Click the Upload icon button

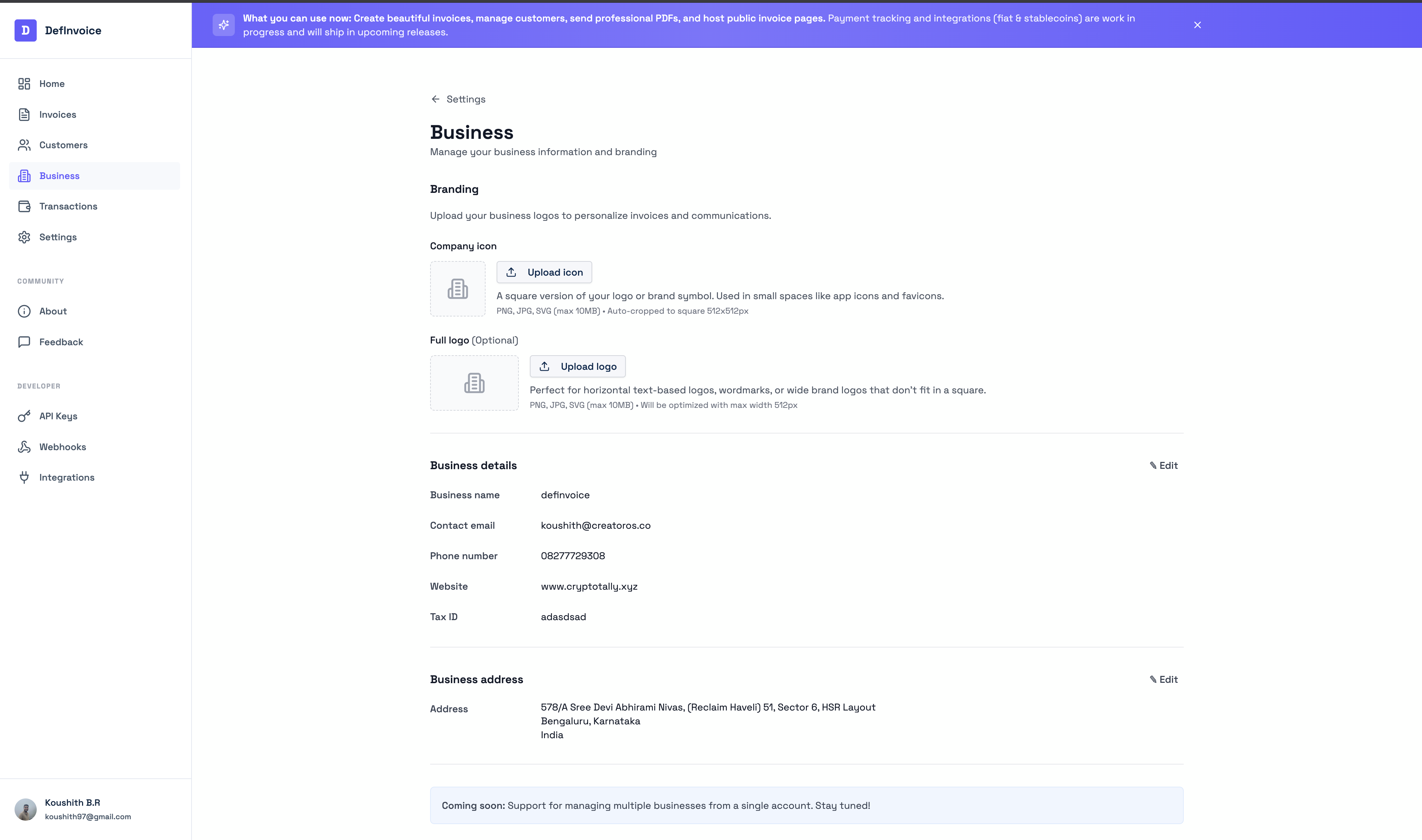tap(543, 272)
